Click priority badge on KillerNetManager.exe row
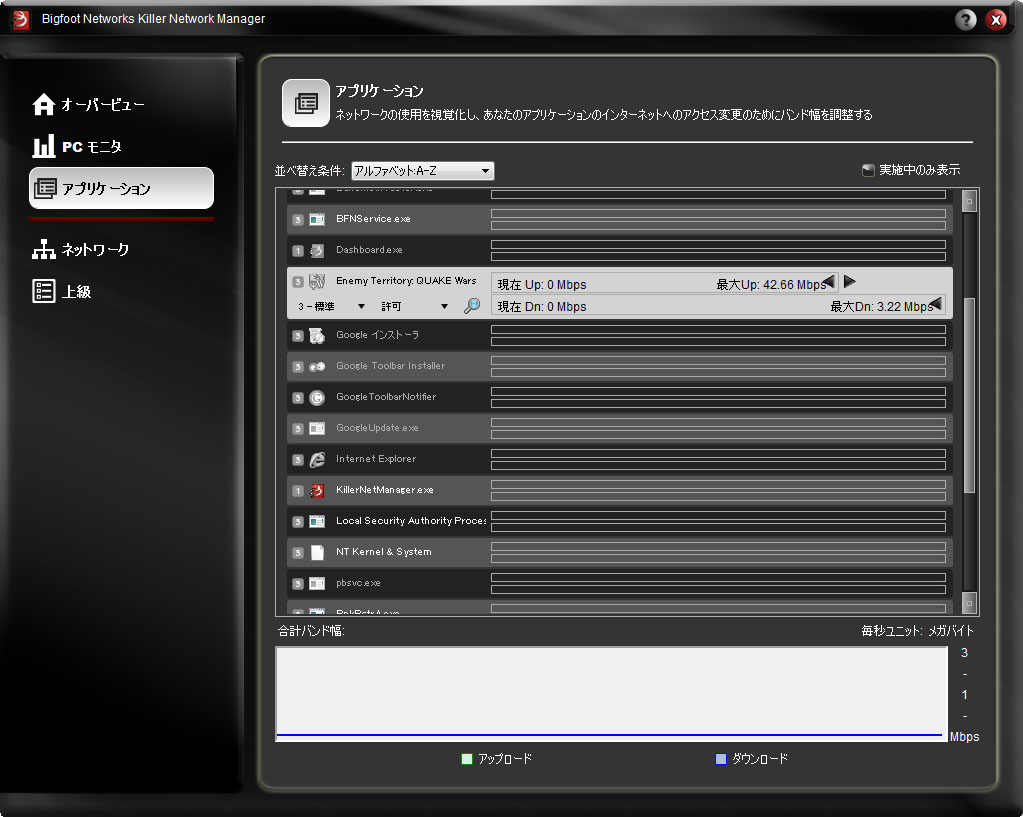 (298, 491)
